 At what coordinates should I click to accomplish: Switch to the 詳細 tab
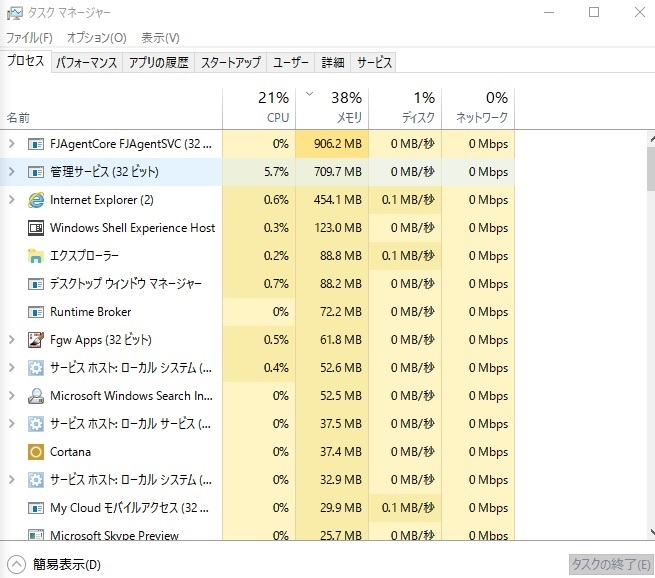(333, 63)
